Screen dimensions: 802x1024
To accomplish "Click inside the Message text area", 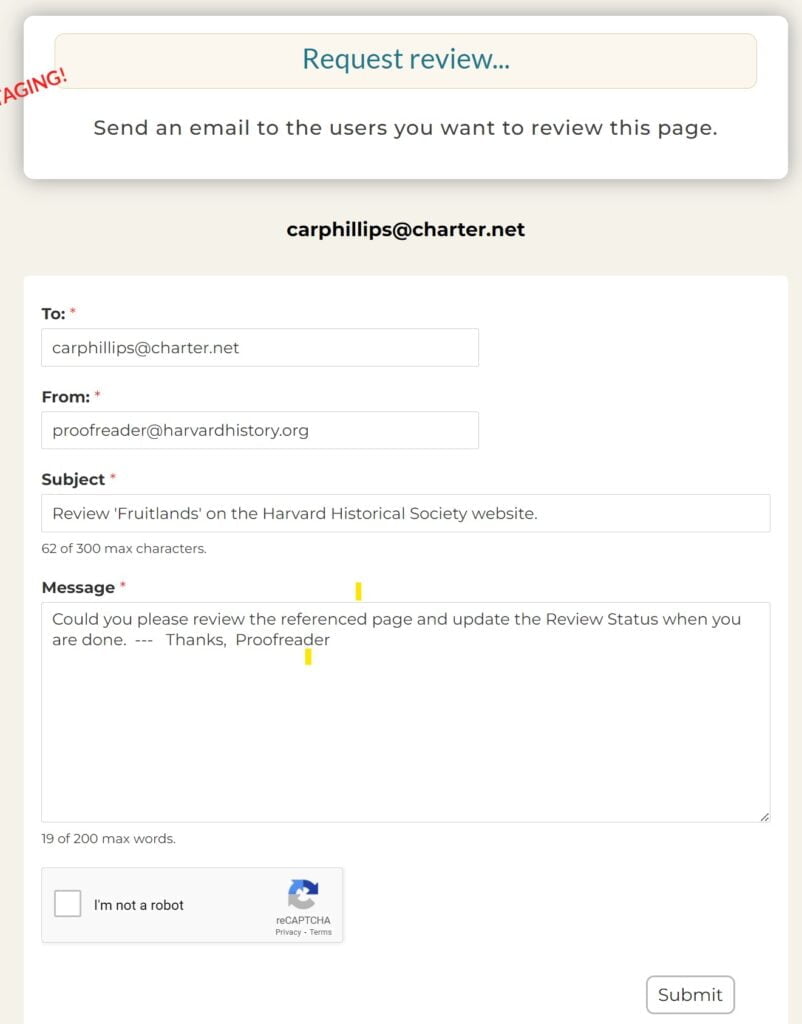I will [x=405, y=730].
